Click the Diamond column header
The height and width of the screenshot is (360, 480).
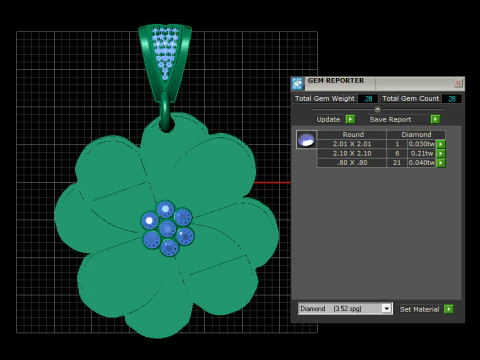pos(416,135)
